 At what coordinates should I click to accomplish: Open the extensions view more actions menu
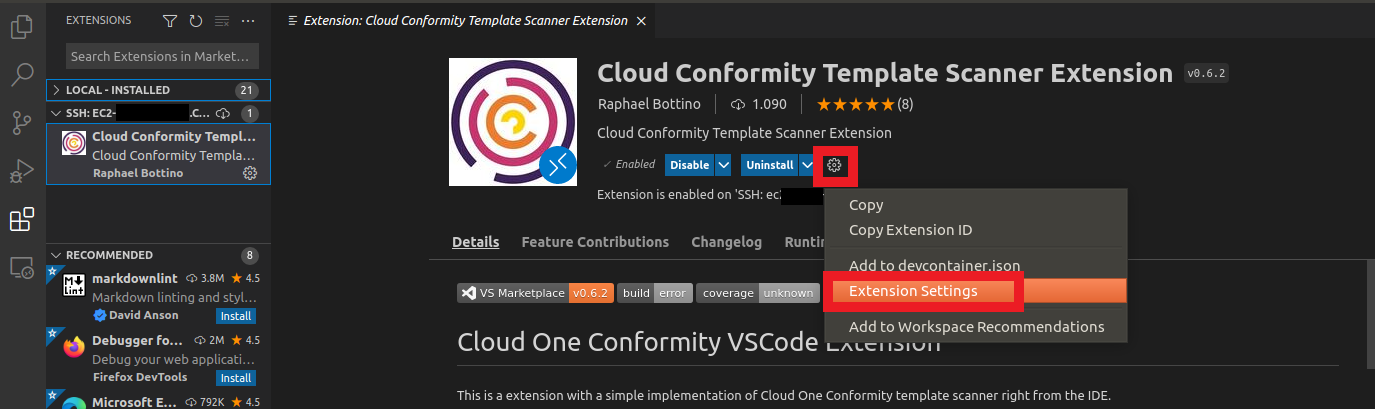[x=248, y=20]
